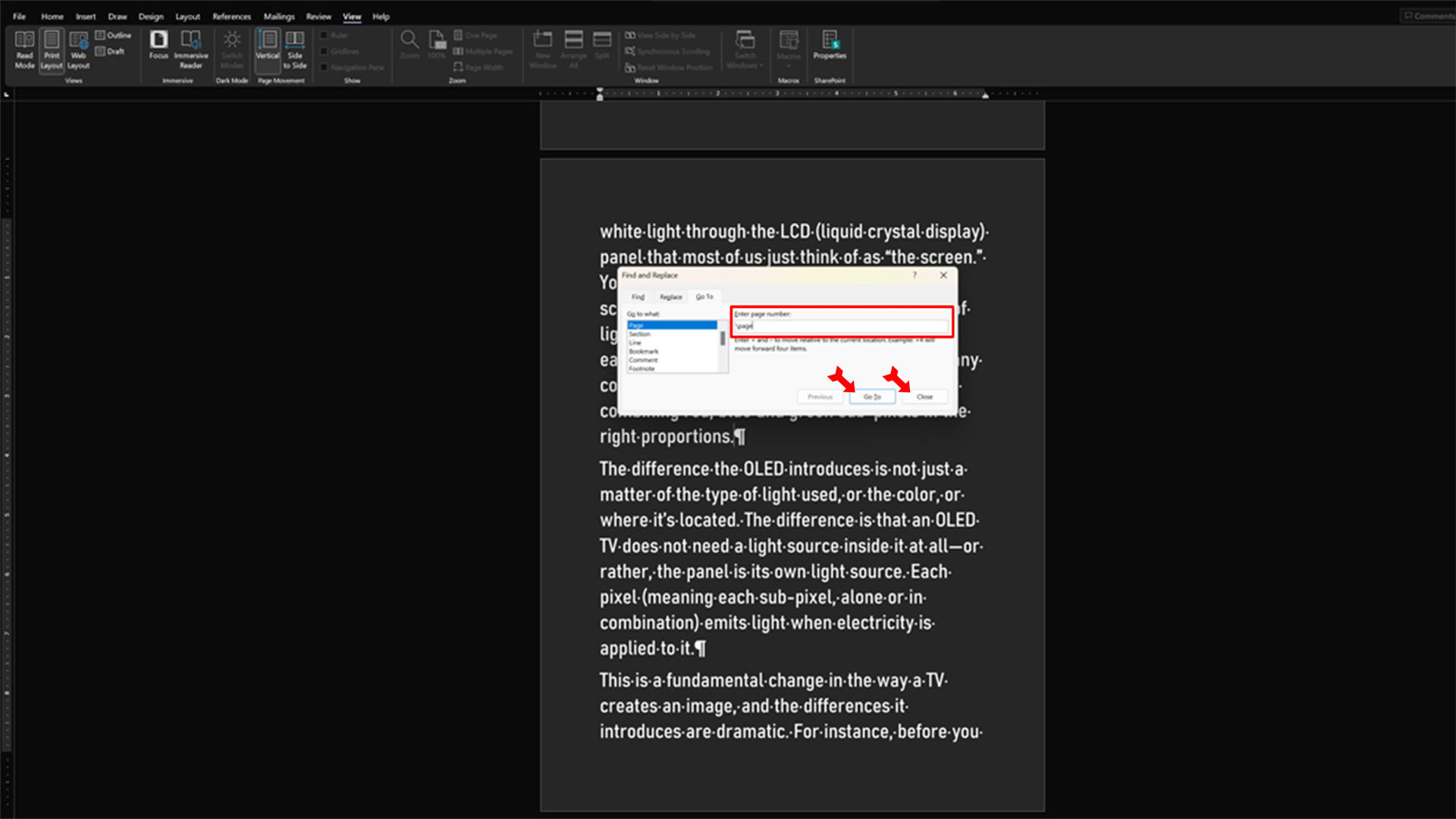Screen dimensions: 1456x819
Task: Switch to the Find tab in dialog
Action: tap(638, 297)
